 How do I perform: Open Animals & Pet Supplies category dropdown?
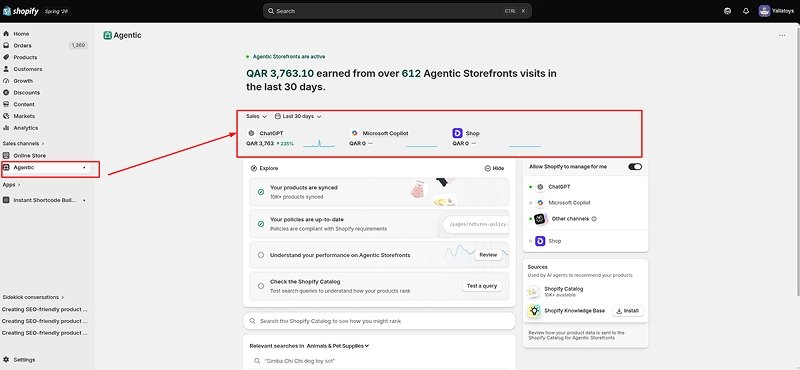(338, 346)
